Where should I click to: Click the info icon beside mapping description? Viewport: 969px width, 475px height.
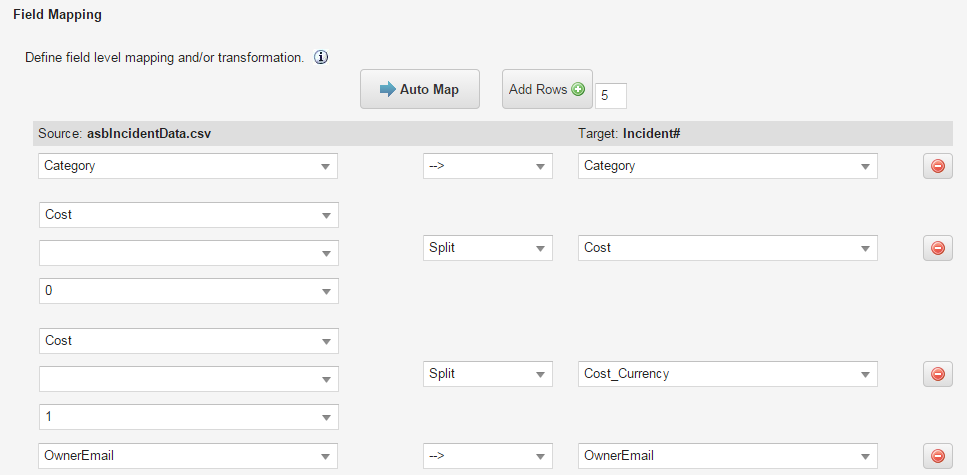click(322, 58)
